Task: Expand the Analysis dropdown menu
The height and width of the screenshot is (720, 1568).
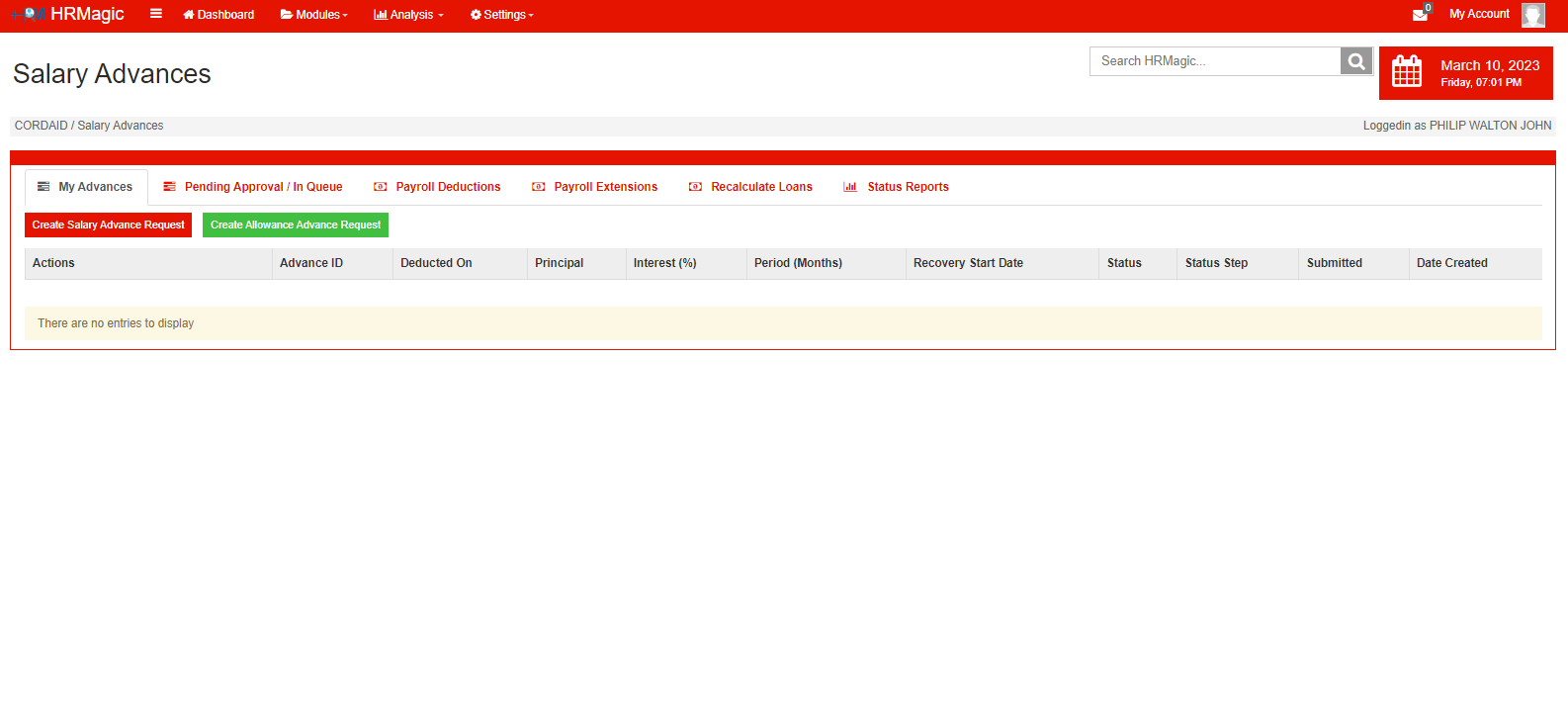Action: [x=408, y=15]
